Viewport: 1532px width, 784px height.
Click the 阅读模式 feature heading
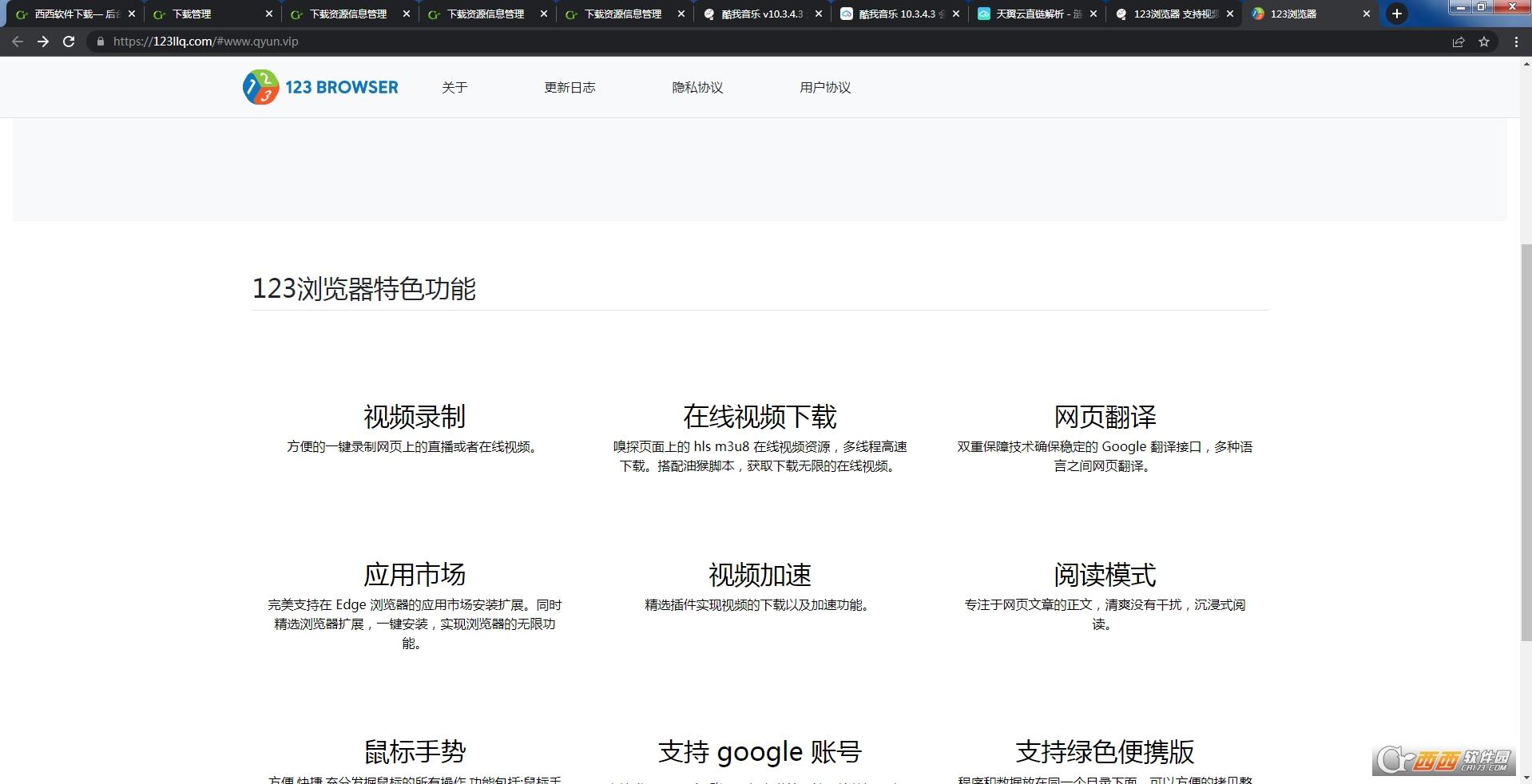1105,574
